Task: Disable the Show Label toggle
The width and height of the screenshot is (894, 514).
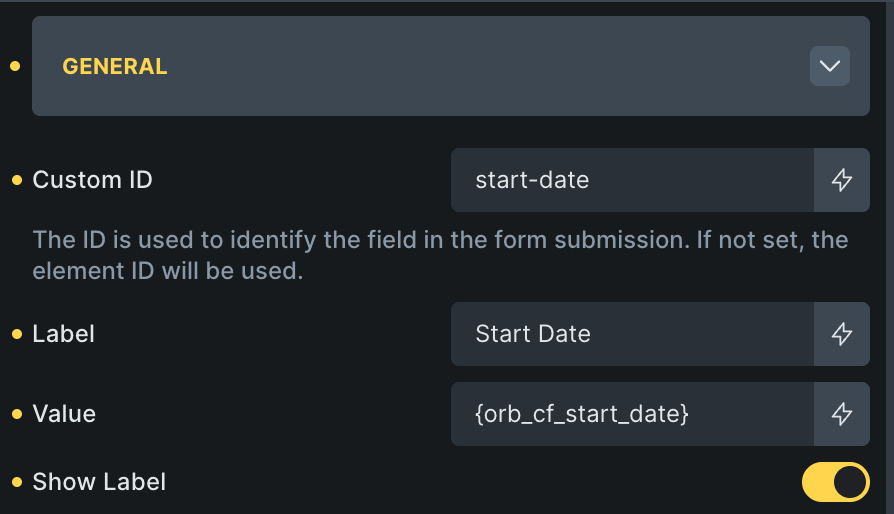Action: [835, 482]
